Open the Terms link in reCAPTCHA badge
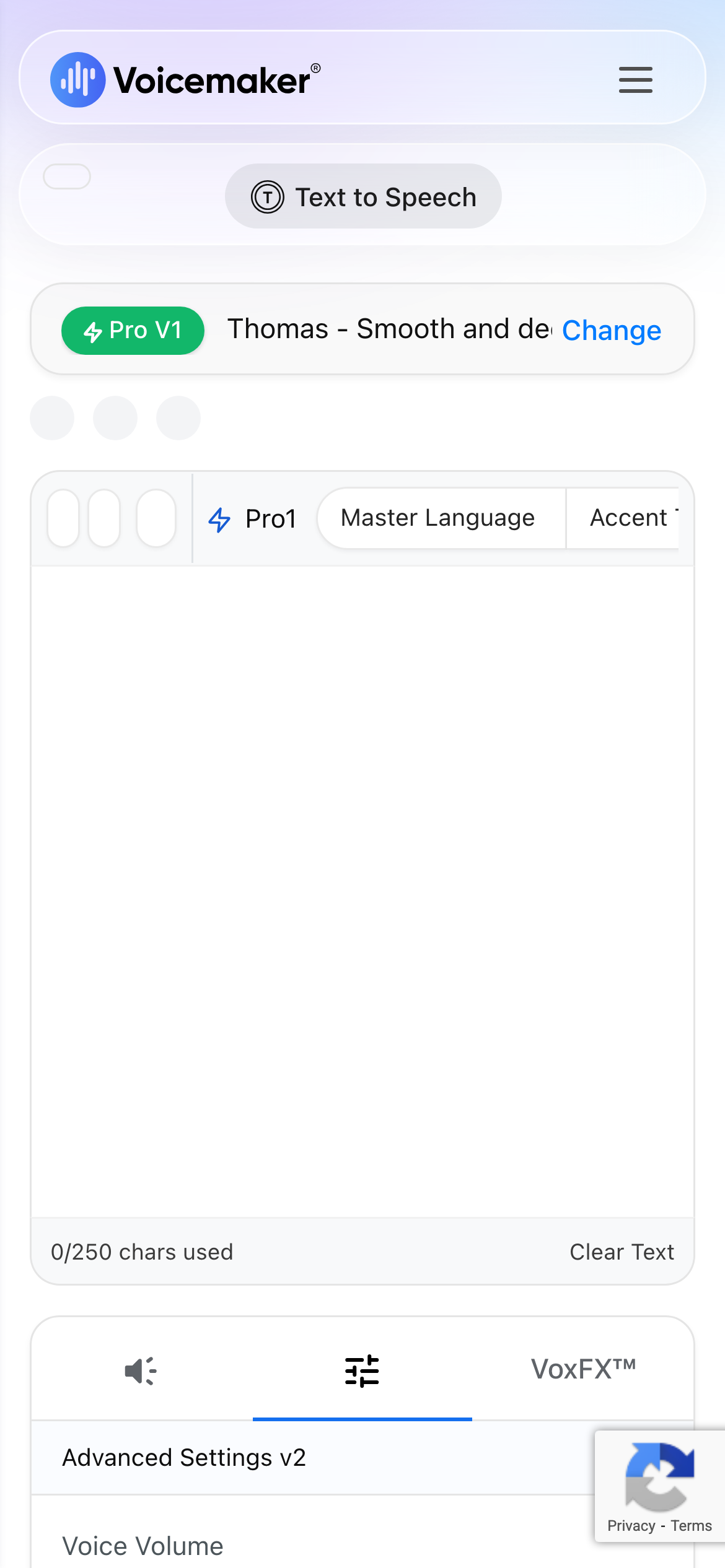Image resolution: width=725 pixels, height=1568 pixels. tap(691, 1526)
